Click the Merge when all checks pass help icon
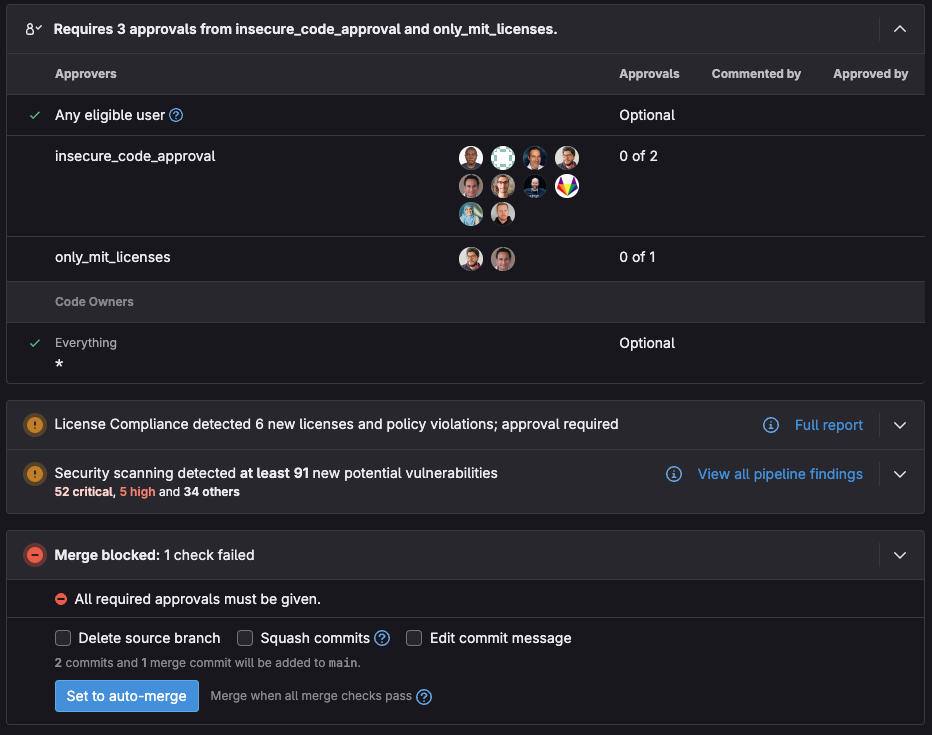Viewport: 932px width, 735px height. pos(423,696)
